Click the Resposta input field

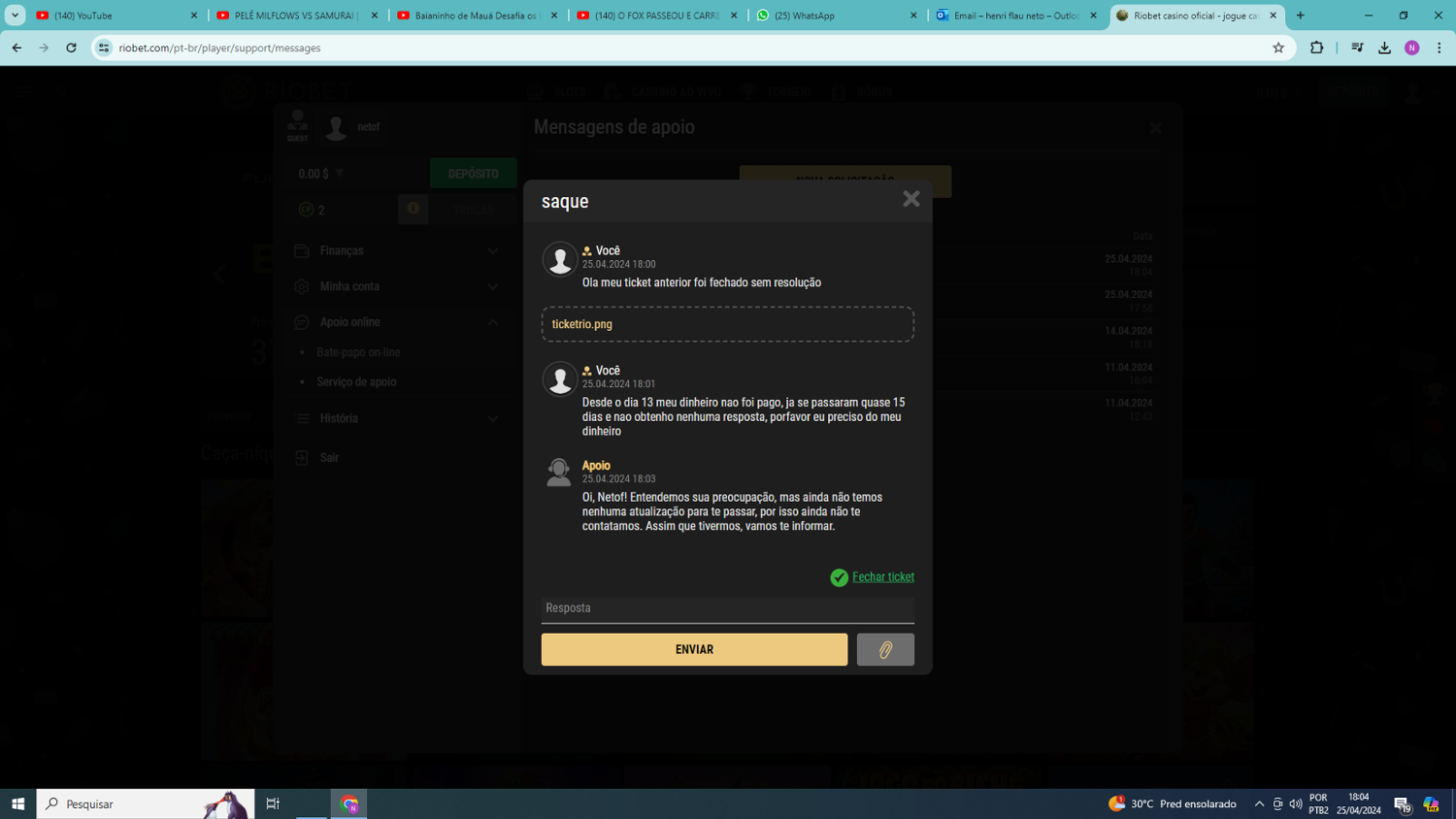[x=727, y=608]
